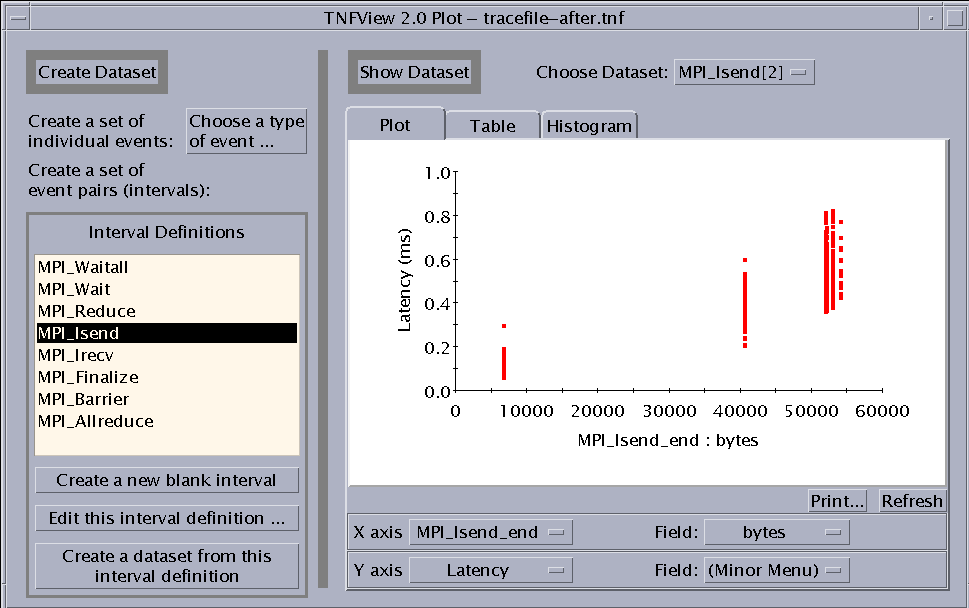
Task: Switch to the Histogram tab
Action: [x=589, y=126]
